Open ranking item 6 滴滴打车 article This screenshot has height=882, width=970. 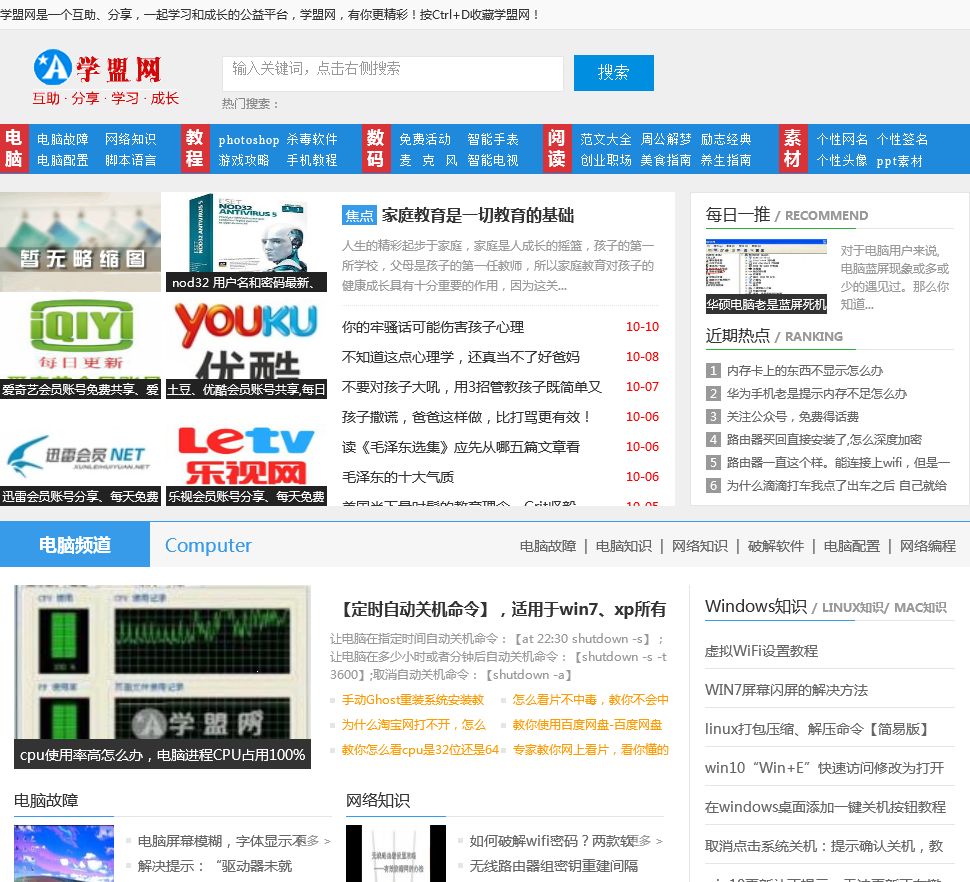(836, 486)
